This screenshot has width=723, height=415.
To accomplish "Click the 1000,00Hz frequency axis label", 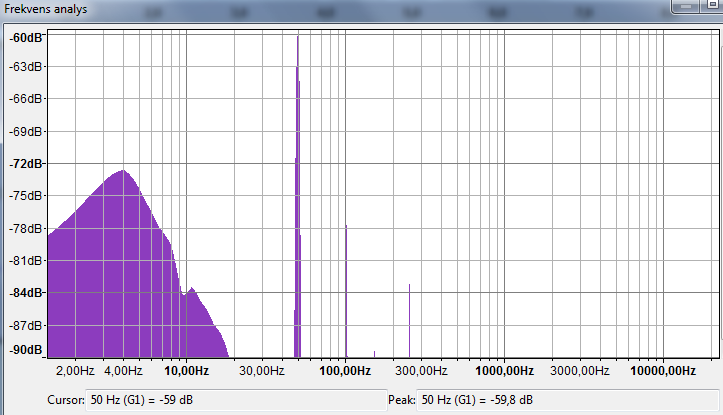I will tap(503, 371).
